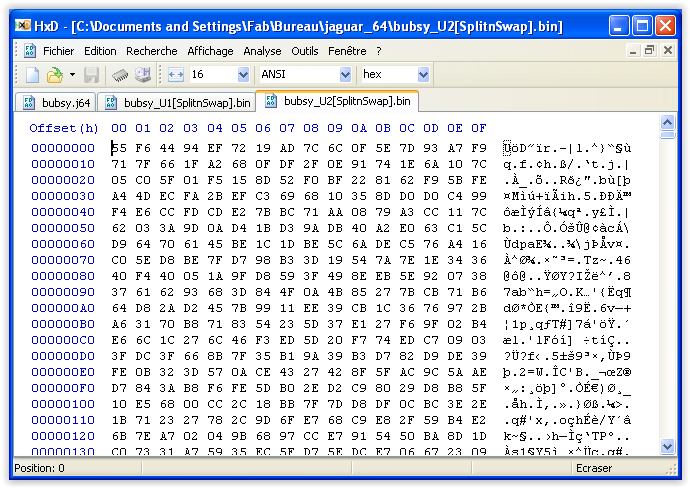Click the scrollbar up arrow
This screenshot has height=488, width=690.
(667, 121)
